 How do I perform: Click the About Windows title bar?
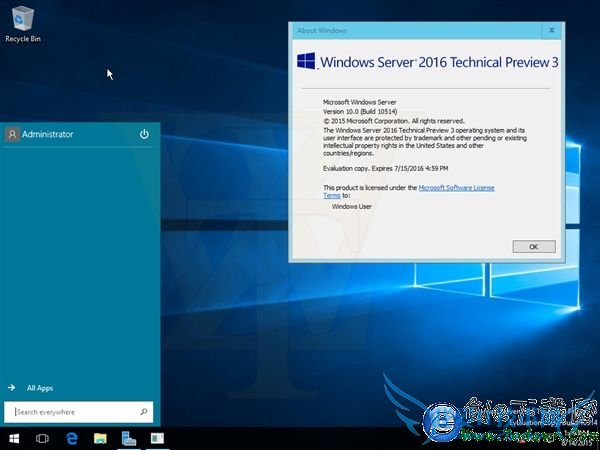[417, 31]
